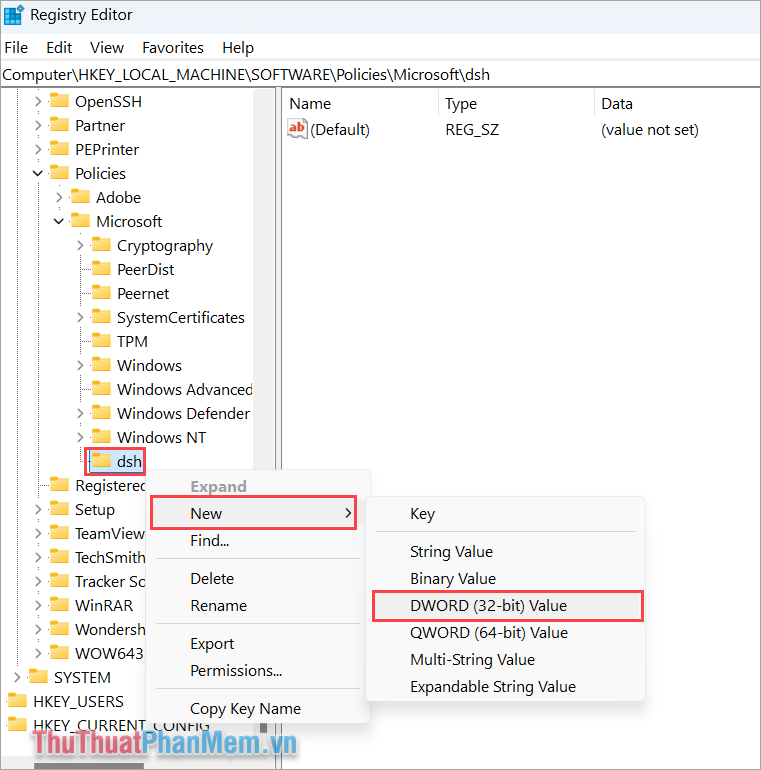Open the File menu
This screenshot has width=761, height=770.
coord(16,48)
